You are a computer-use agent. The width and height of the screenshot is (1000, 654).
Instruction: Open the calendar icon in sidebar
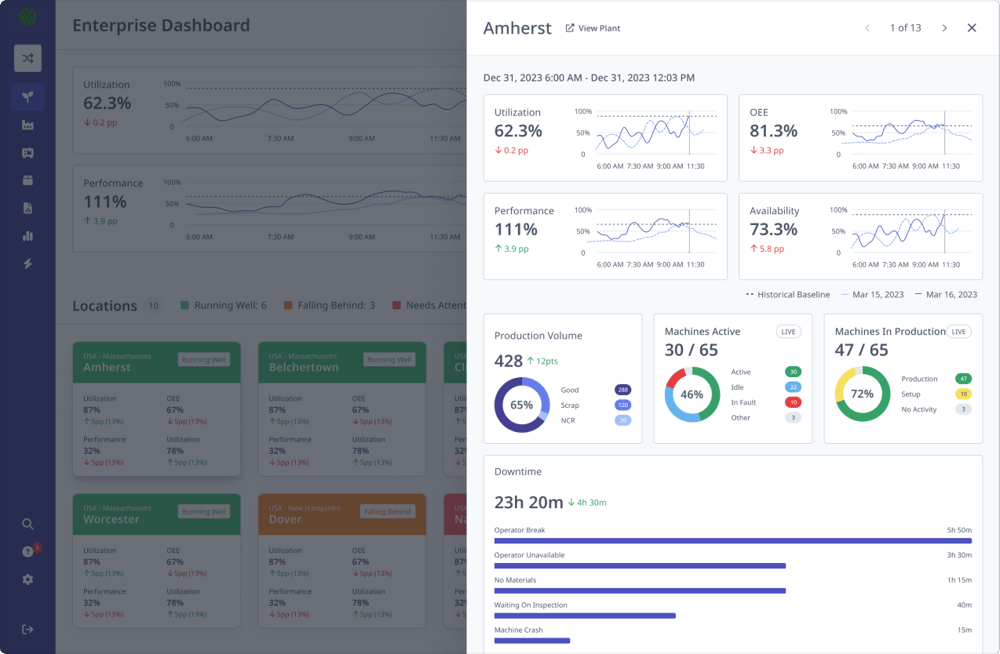pyautogui.click(x=27, y=181)
